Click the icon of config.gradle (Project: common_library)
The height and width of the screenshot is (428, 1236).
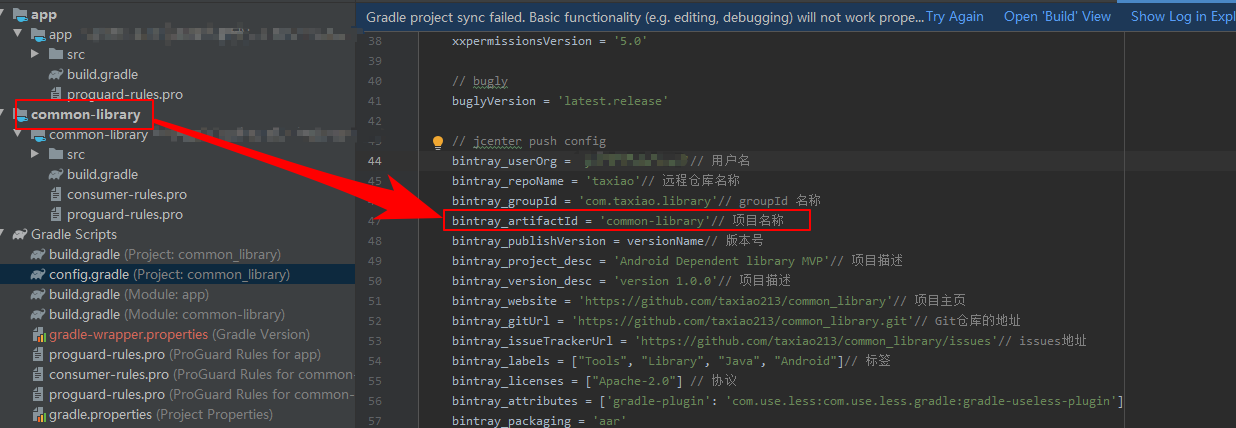click(x=39, y=274)
